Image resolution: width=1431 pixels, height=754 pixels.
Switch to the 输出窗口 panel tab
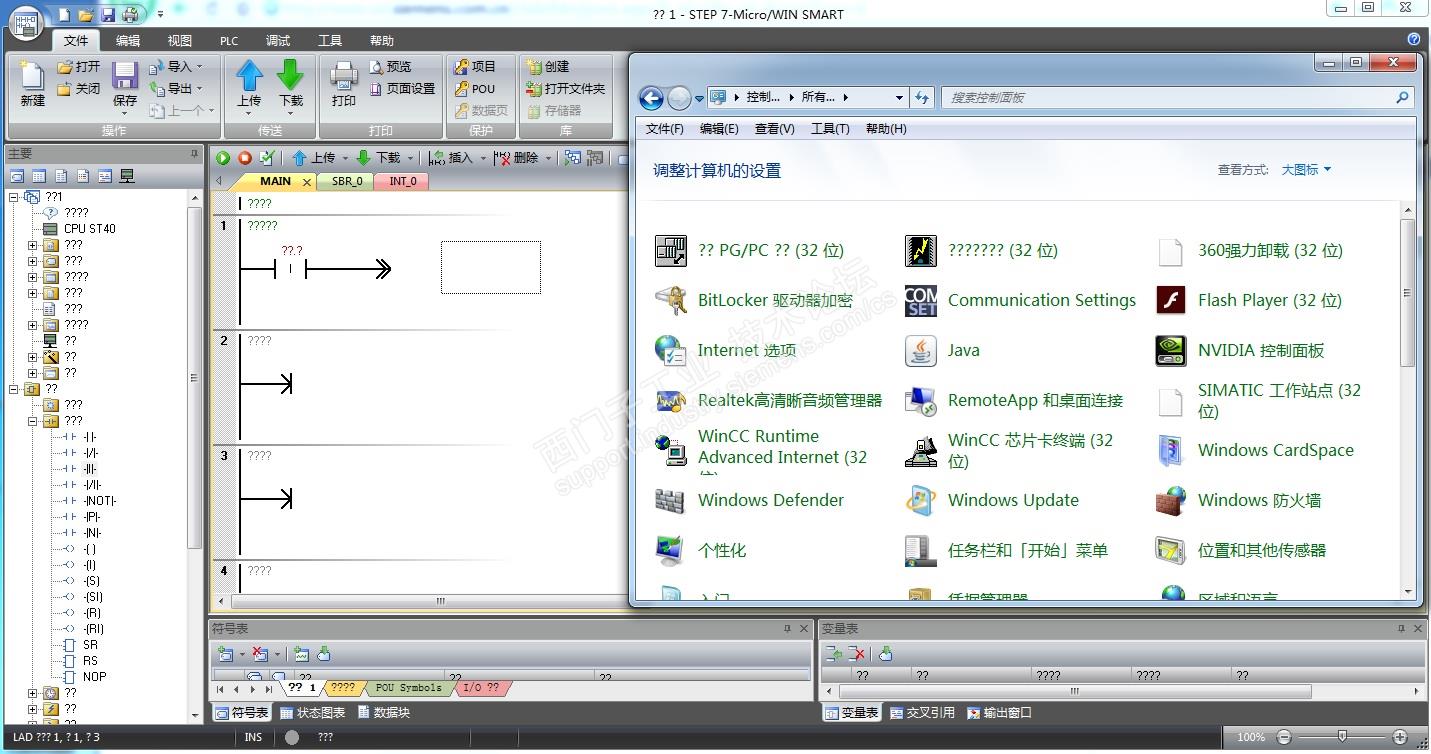click(x=1000, y=713)
